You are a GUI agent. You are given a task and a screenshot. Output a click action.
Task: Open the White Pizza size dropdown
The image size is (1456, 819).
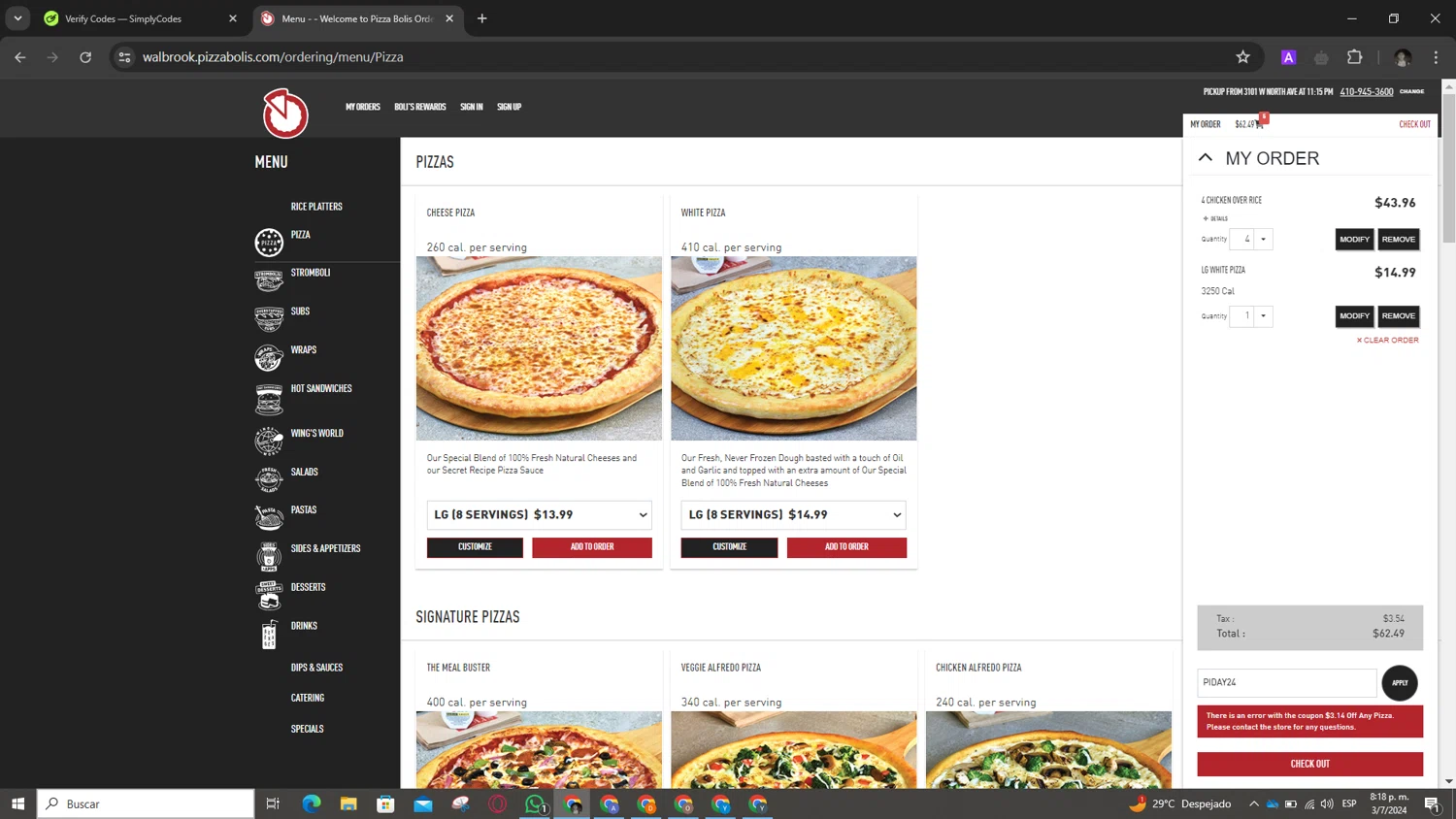tap(793, 515)
